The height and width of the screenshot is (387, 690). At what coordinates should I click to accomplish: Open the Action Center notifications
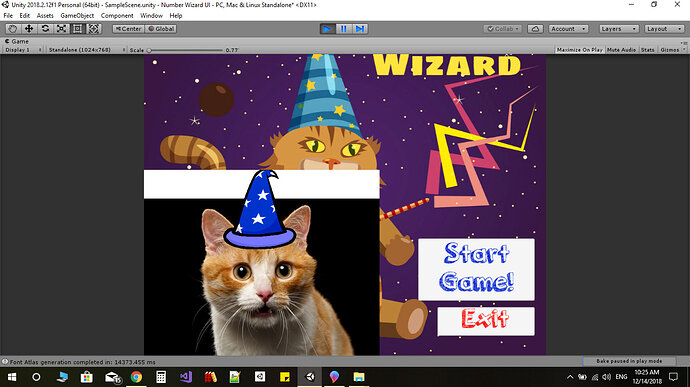coord(673,377)
